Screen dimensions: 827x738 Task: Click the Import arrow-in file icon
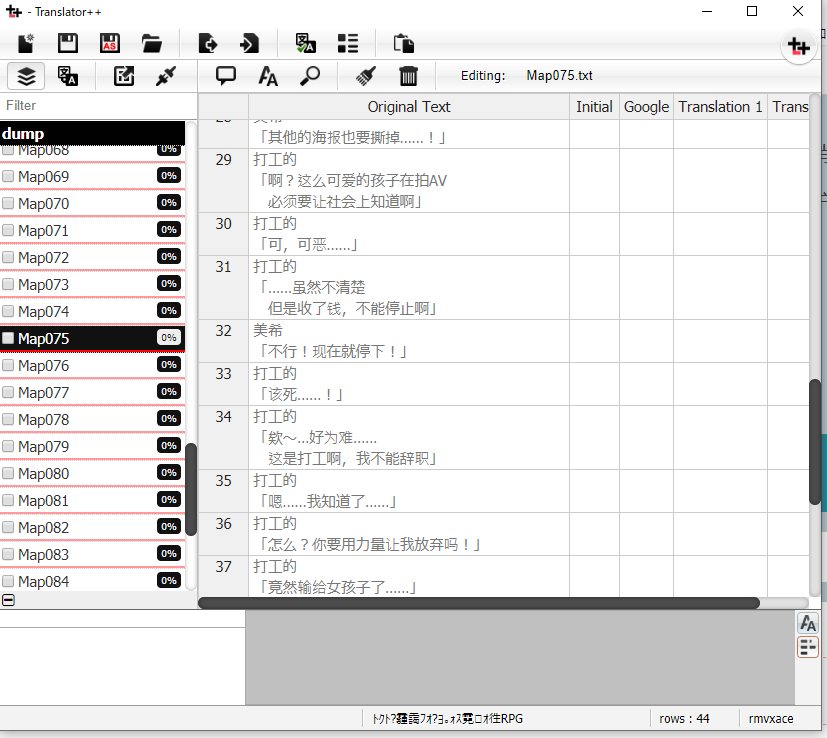click(x=249, y=43)
